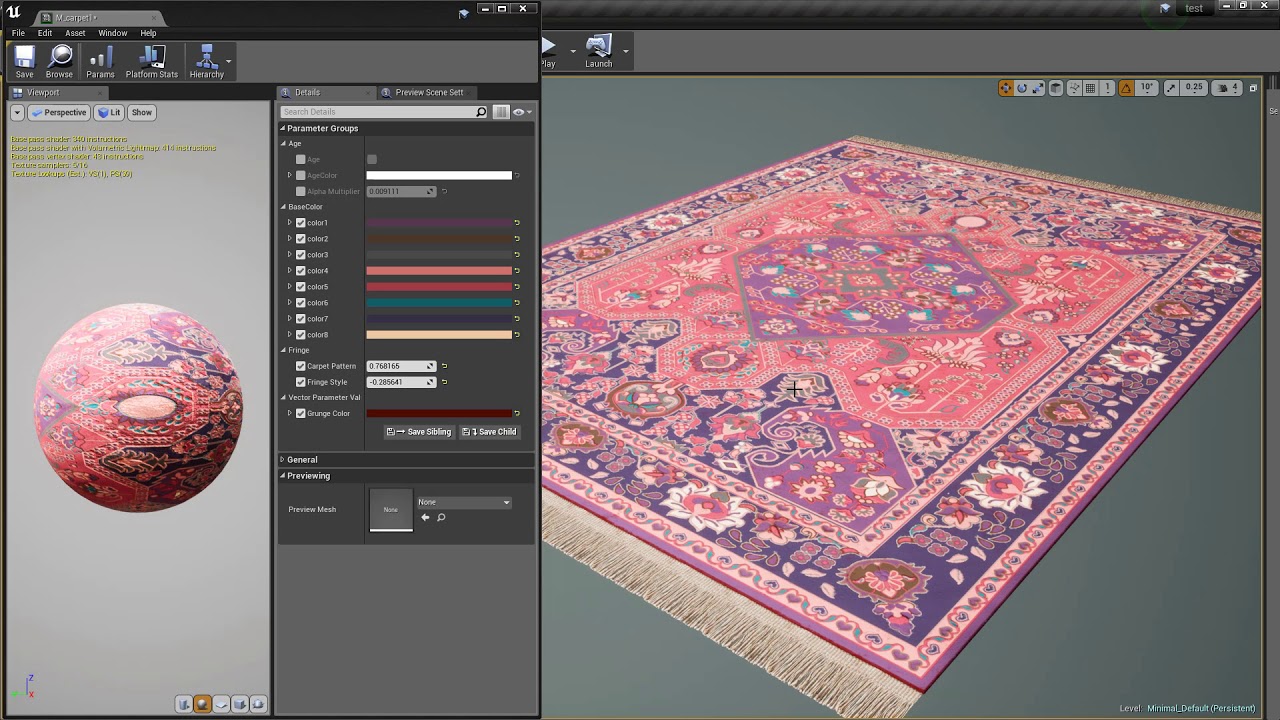1280x720 pixels.
Task: Reset Carpet Pattern to its default value
Action: tap(444, 366)
